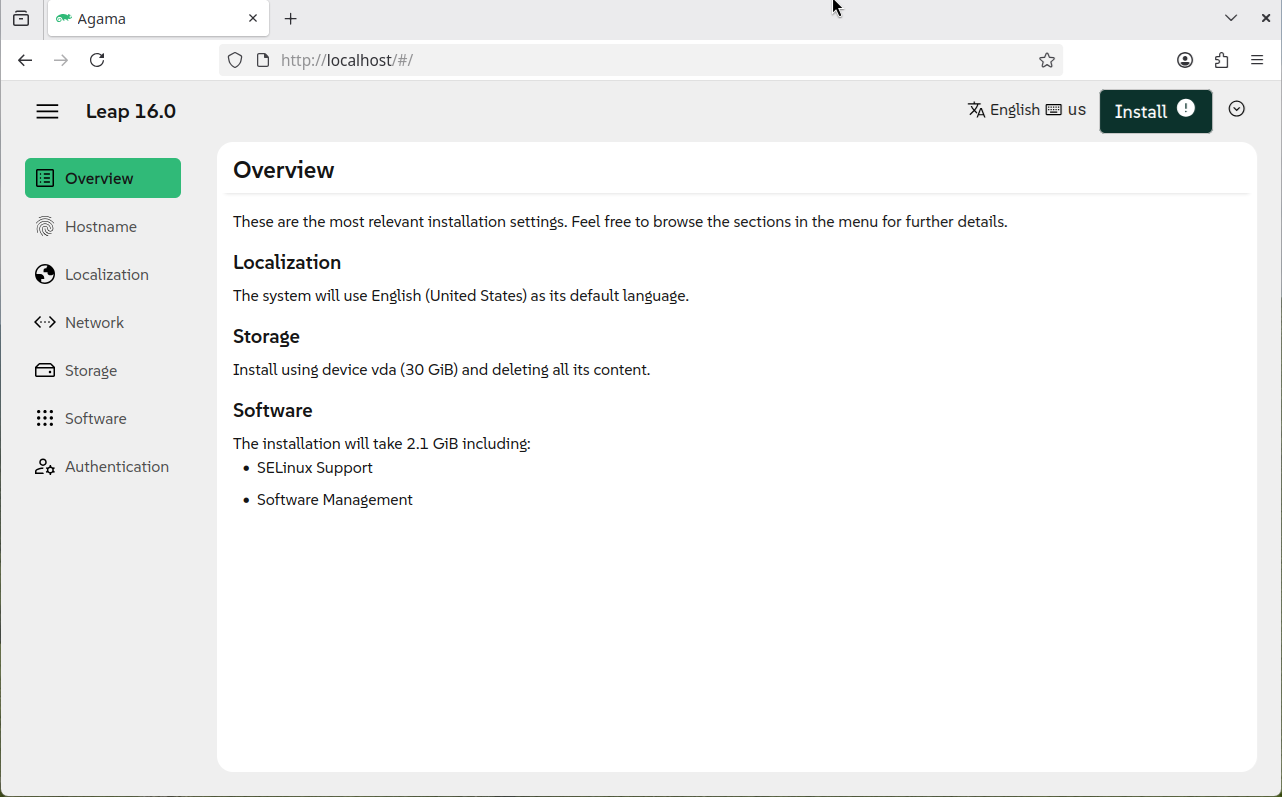This screenshot has width=1282, height=797.
Task: Expand the browser tab list dropdown
Action: pos(1231,18)
